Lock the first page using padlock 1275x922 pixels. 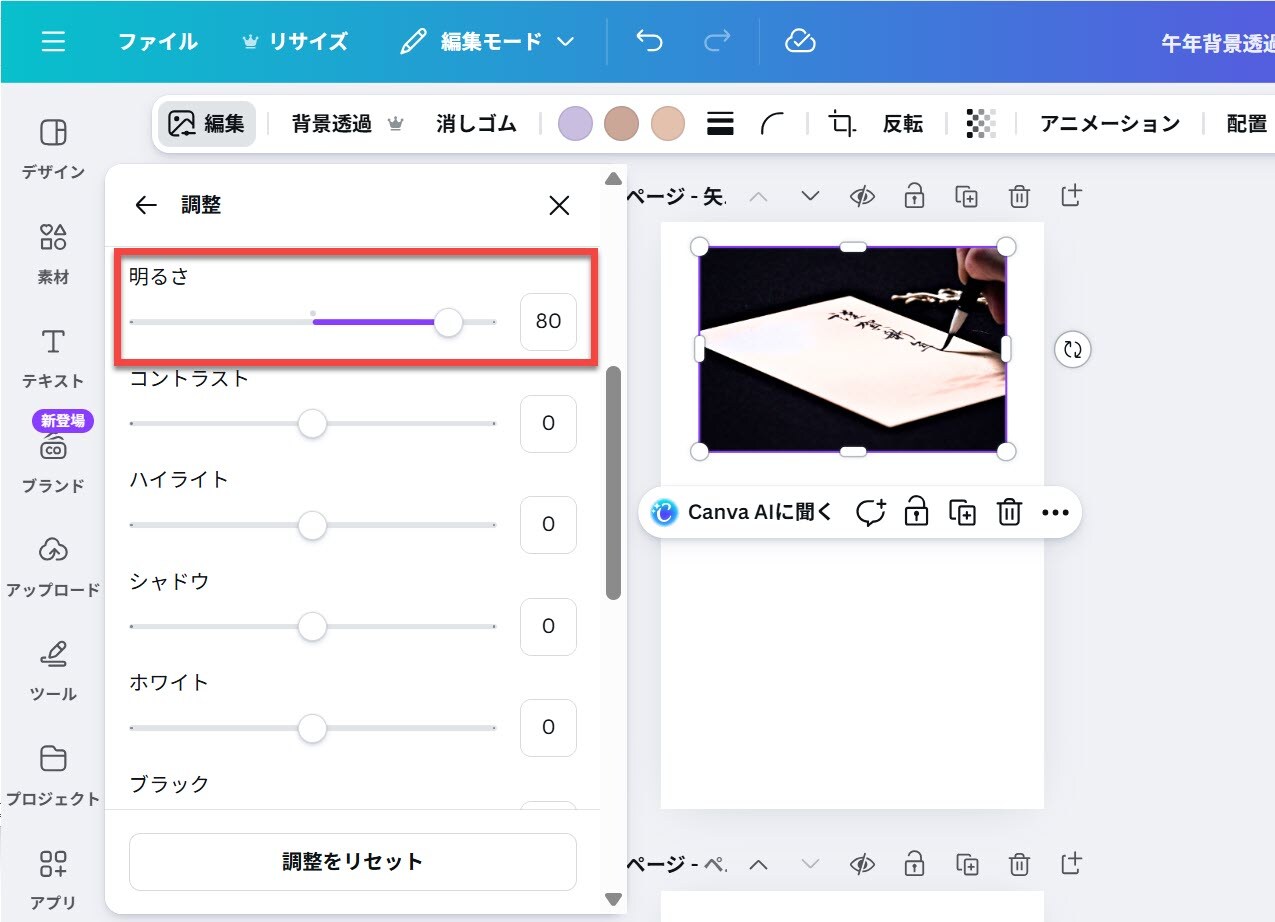914,196
